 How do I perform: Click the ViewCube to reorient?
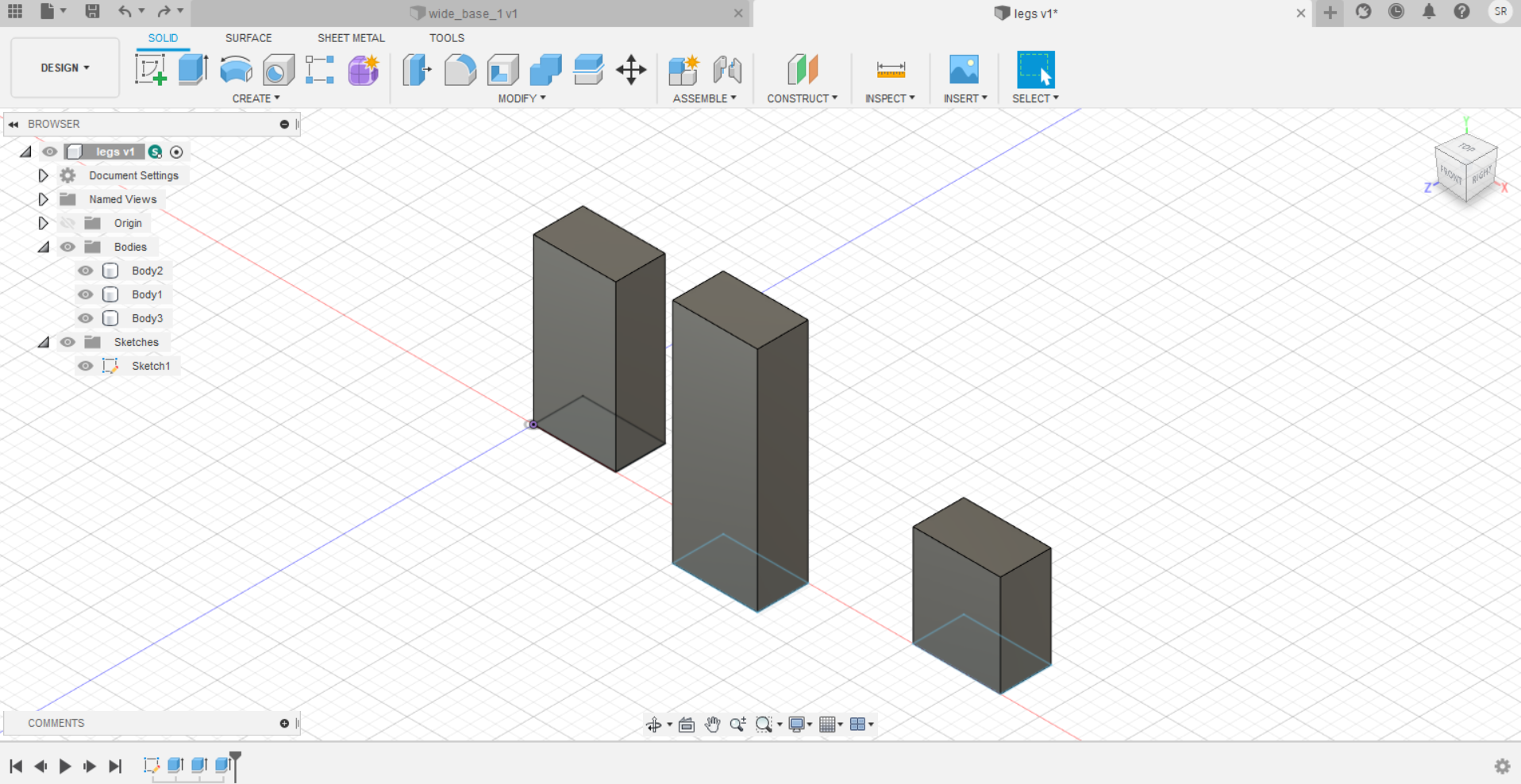[x=1465, y=168]
